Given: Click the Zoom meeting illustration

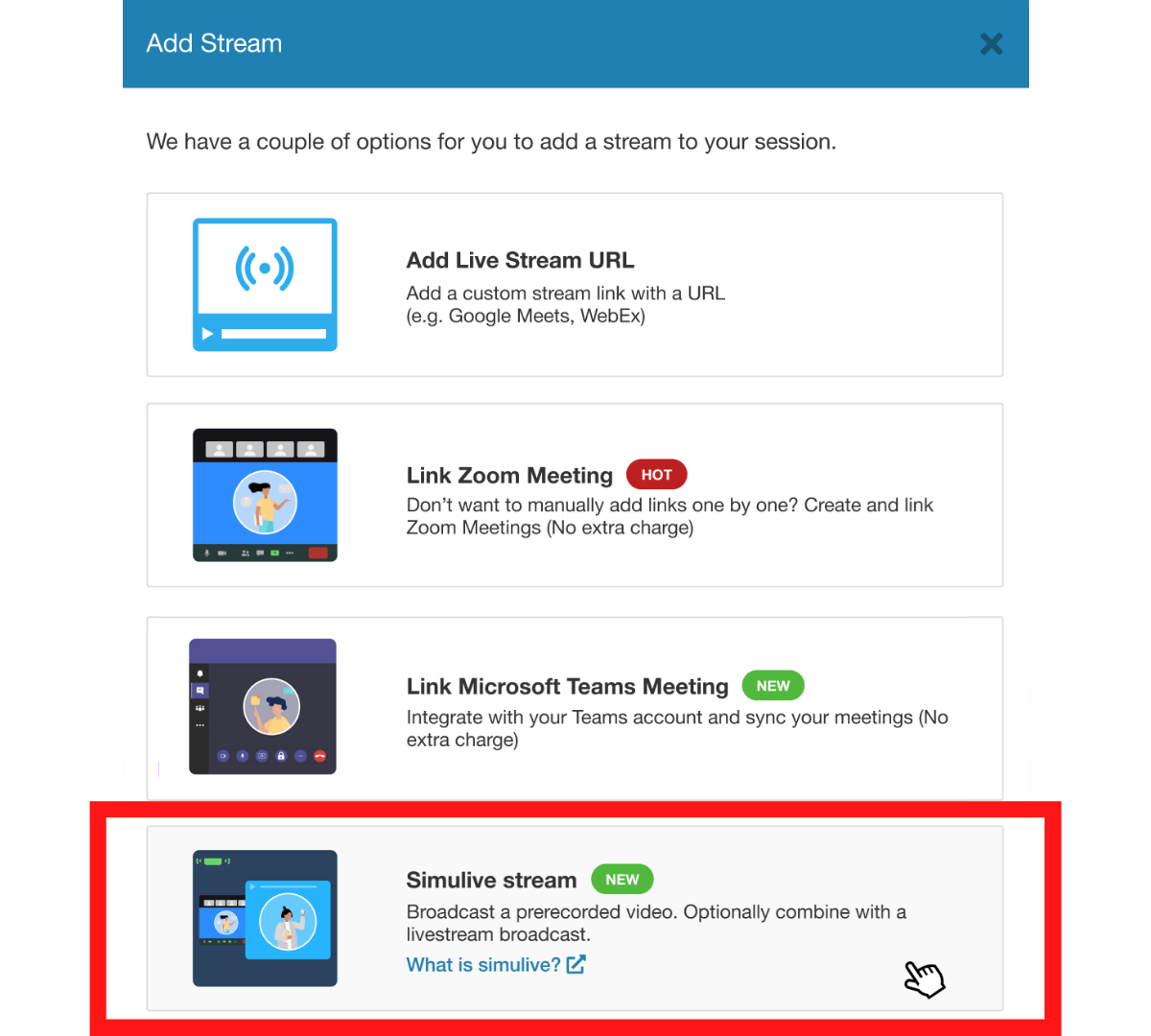Looking at the screenshot, I should (265, 495).
